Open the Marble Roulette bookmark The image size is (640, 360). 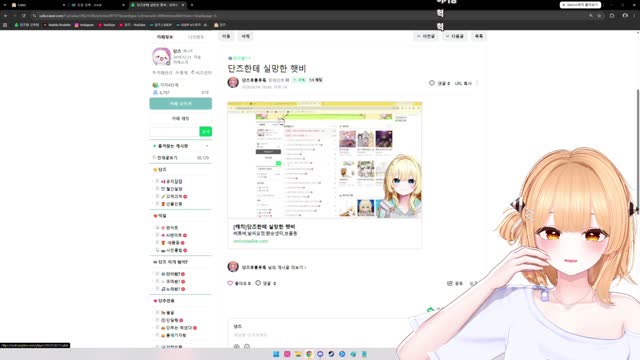point(57,25)
